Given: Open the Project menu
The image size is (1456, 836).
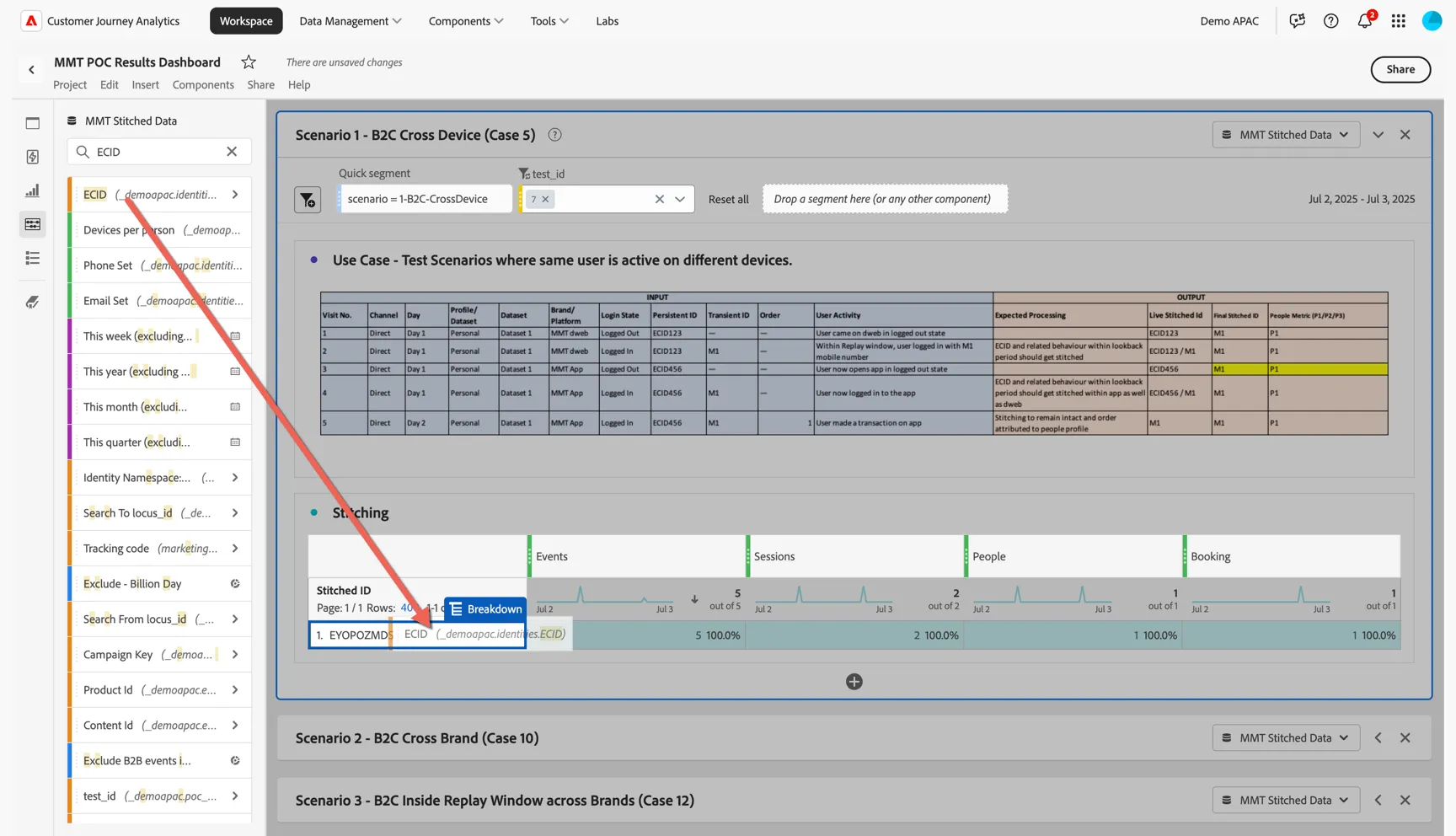Looking at the screenshot, I should [x=70, y=85].
